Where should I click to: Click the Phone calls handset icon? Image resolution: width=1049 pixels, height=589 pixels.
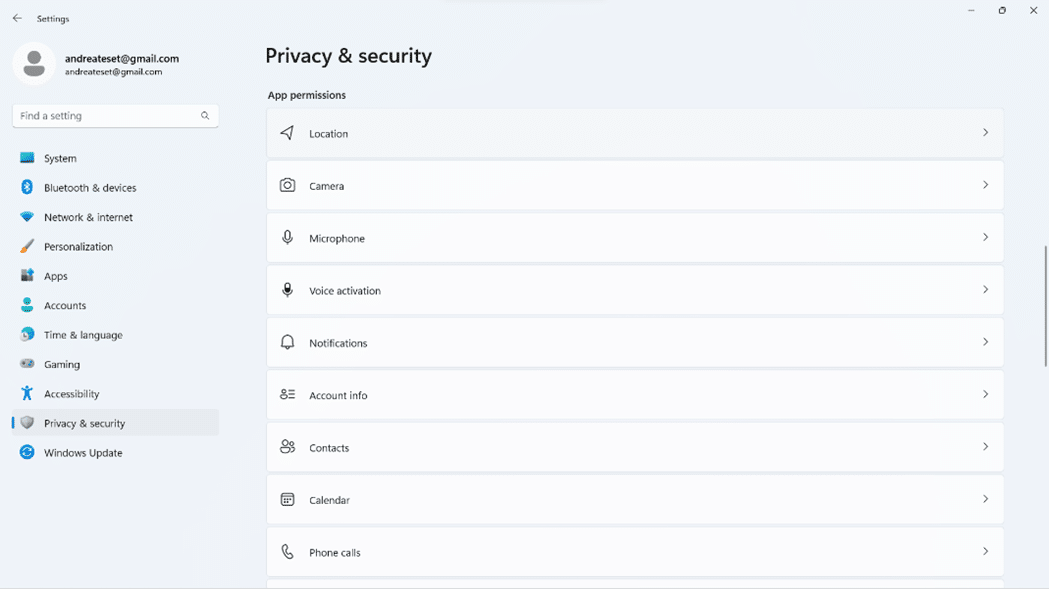287,552
